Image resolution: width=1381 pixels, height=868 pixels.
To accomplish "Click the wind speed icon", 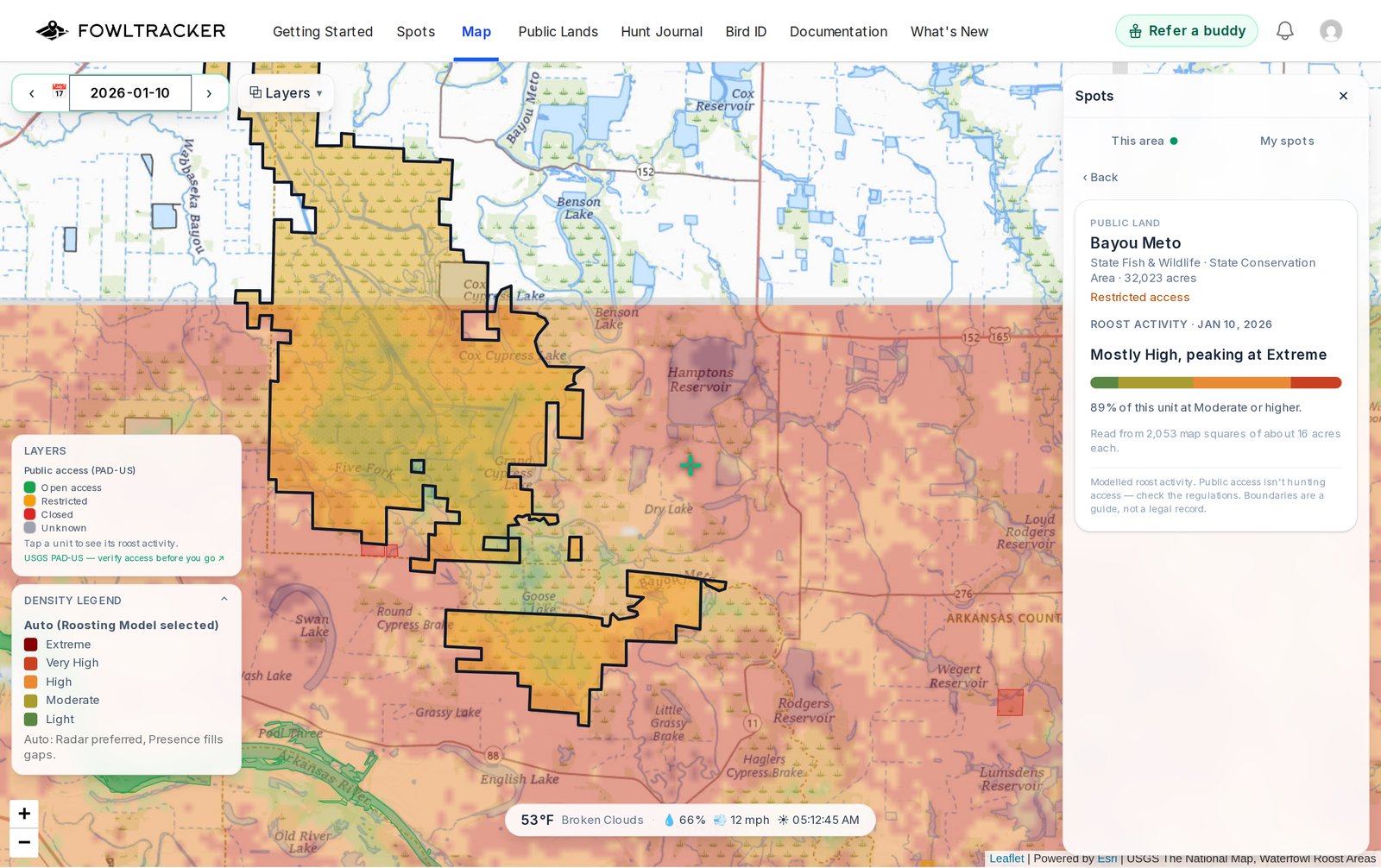I will [720, 820].
